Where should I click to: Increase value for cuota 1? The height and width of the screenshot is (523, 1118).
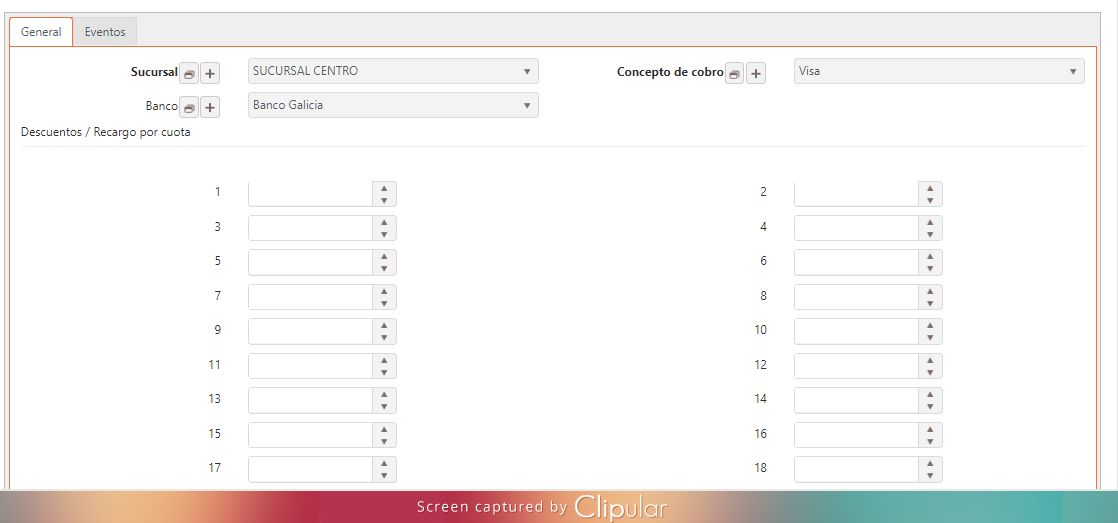pos(384,188)
